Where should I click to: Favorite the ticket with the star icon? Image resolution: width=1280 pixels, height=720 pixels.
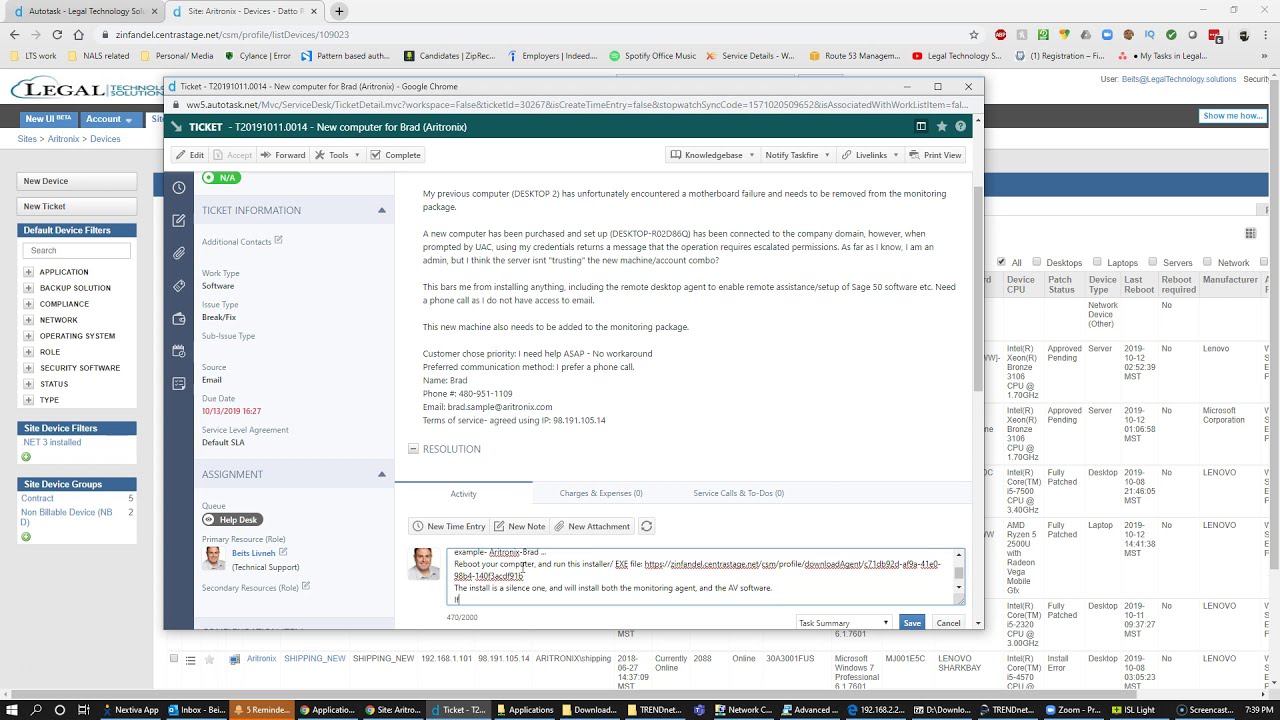[941, 127]
